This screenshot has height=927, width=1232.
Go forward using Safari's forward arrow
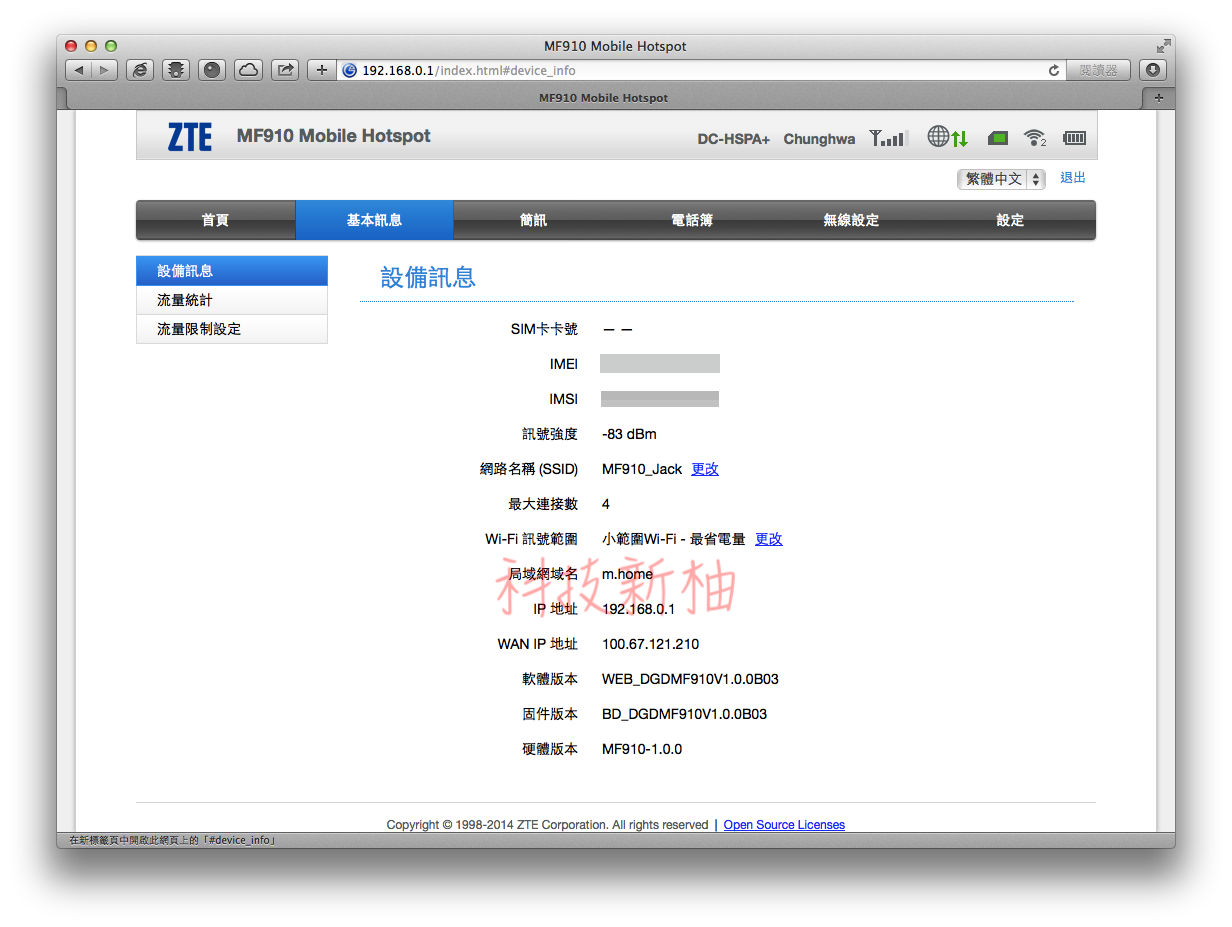tap(105, 70)
